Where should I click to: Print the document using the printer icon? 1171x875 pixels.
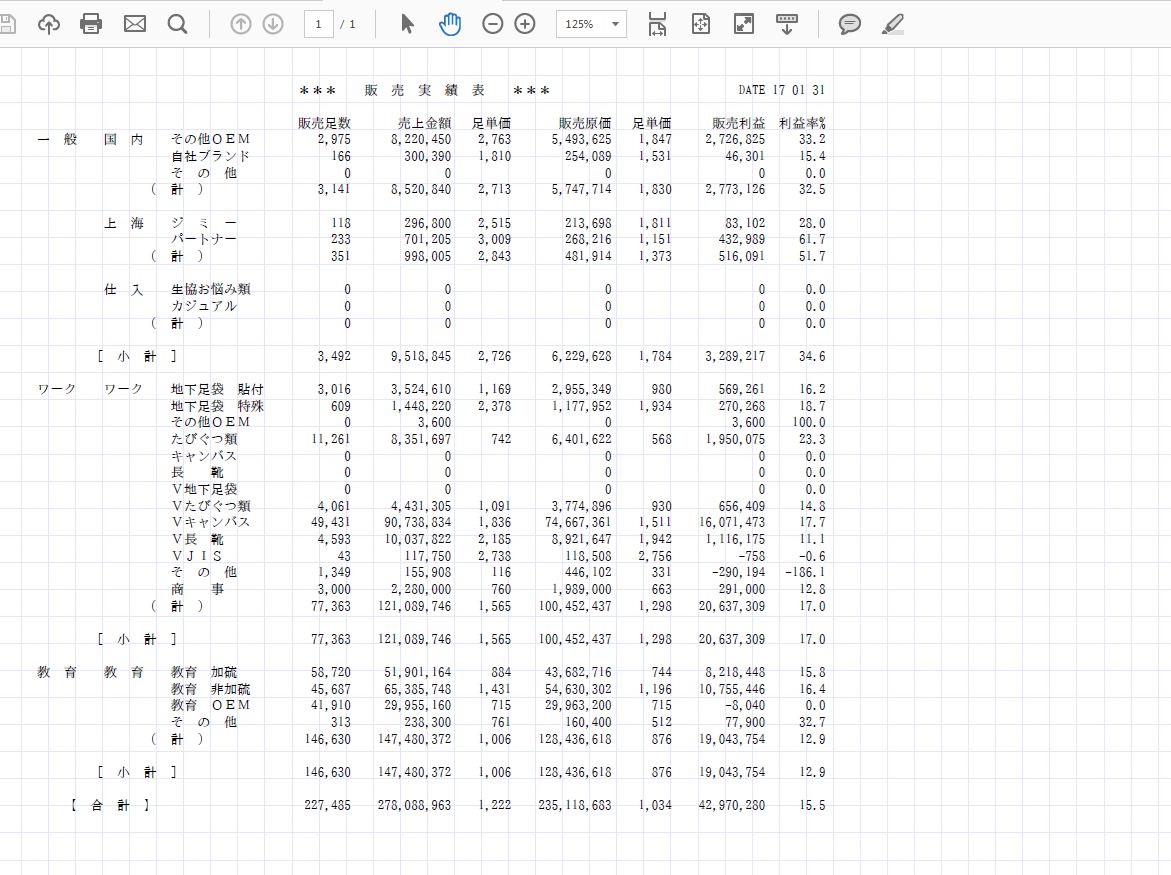pyautogui.click(x=91, y=24)
